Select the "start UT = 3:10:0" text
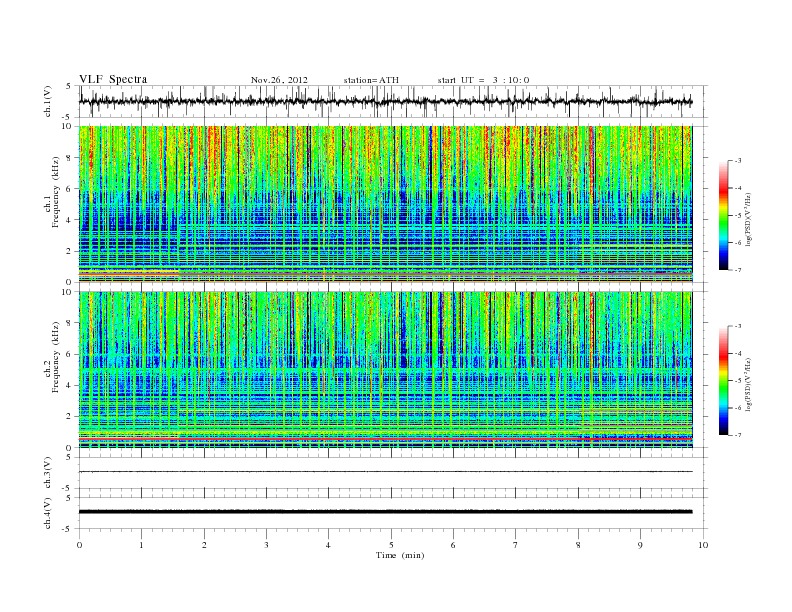792x612 pixels. tap(483, 80)
